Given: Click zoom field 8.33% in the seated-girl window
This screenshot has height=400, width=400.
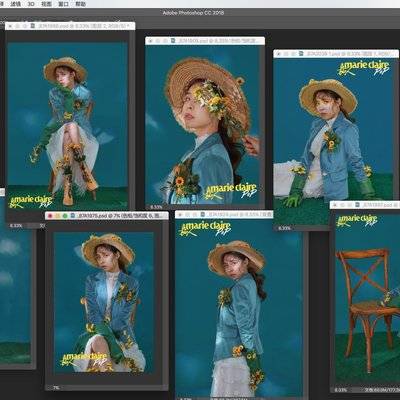Looking at the screenshot, I should pyautogui.click(x=16, y=226).
